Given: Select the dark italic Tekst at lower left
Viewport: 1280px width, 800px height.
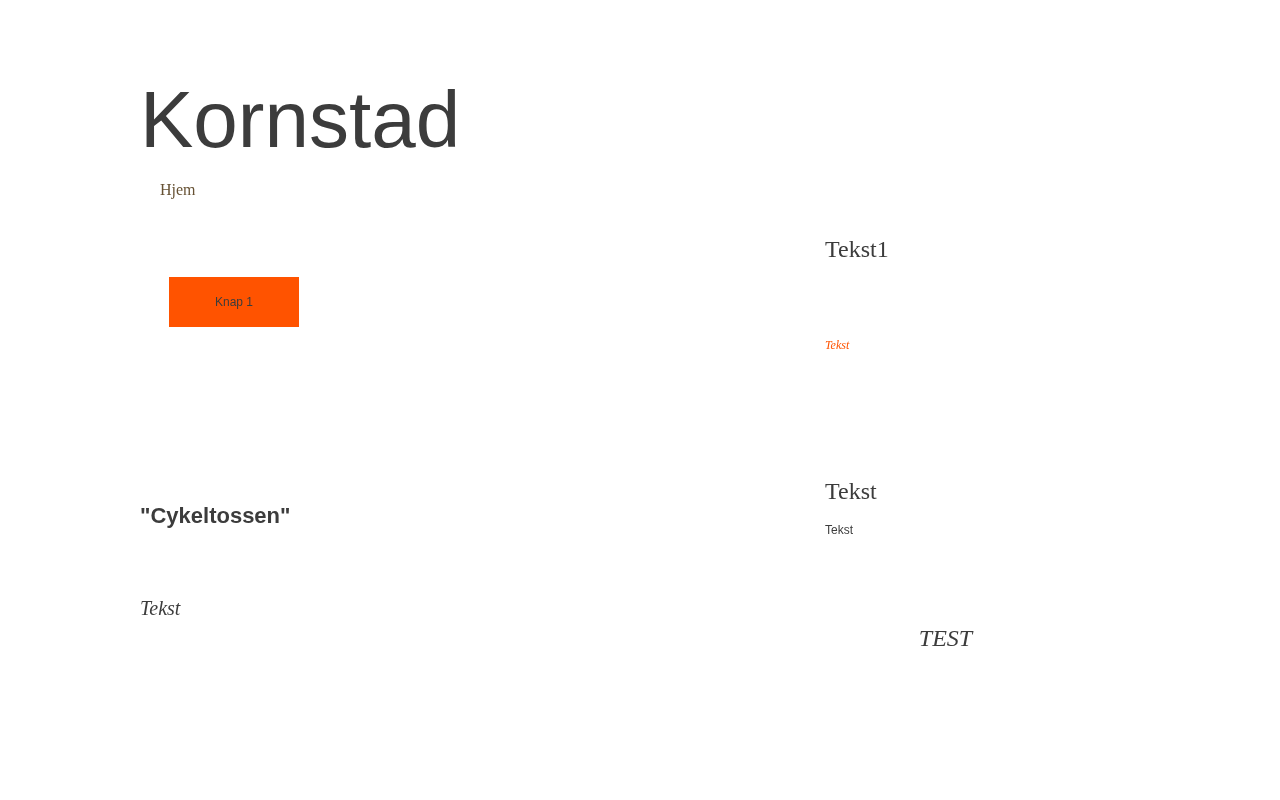Looking at the screenshot, I should 160,608.
